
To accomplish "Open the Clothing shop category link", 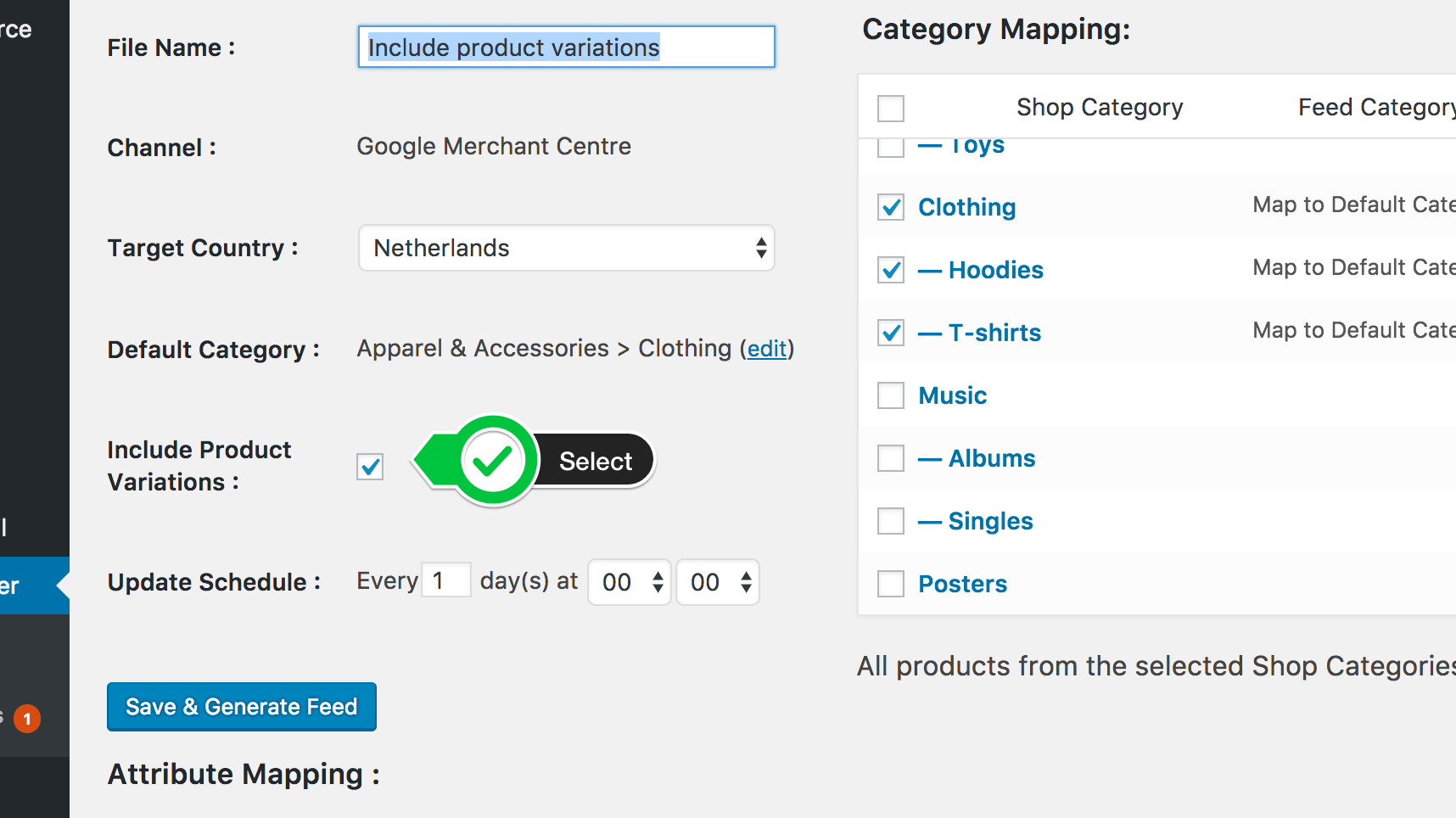I will (966, 207).
